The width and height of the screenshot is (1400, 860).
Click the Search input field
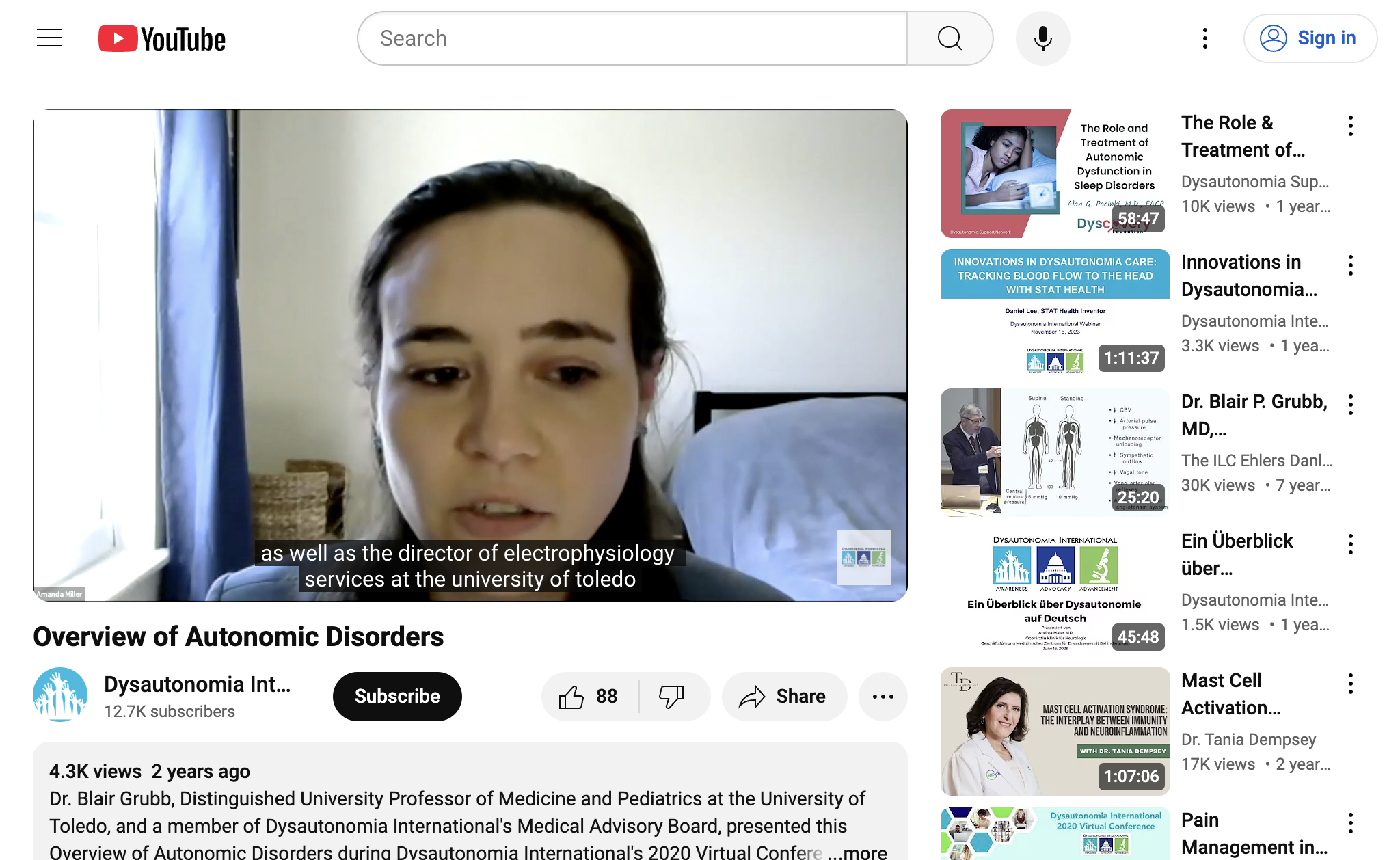point(632,38)
